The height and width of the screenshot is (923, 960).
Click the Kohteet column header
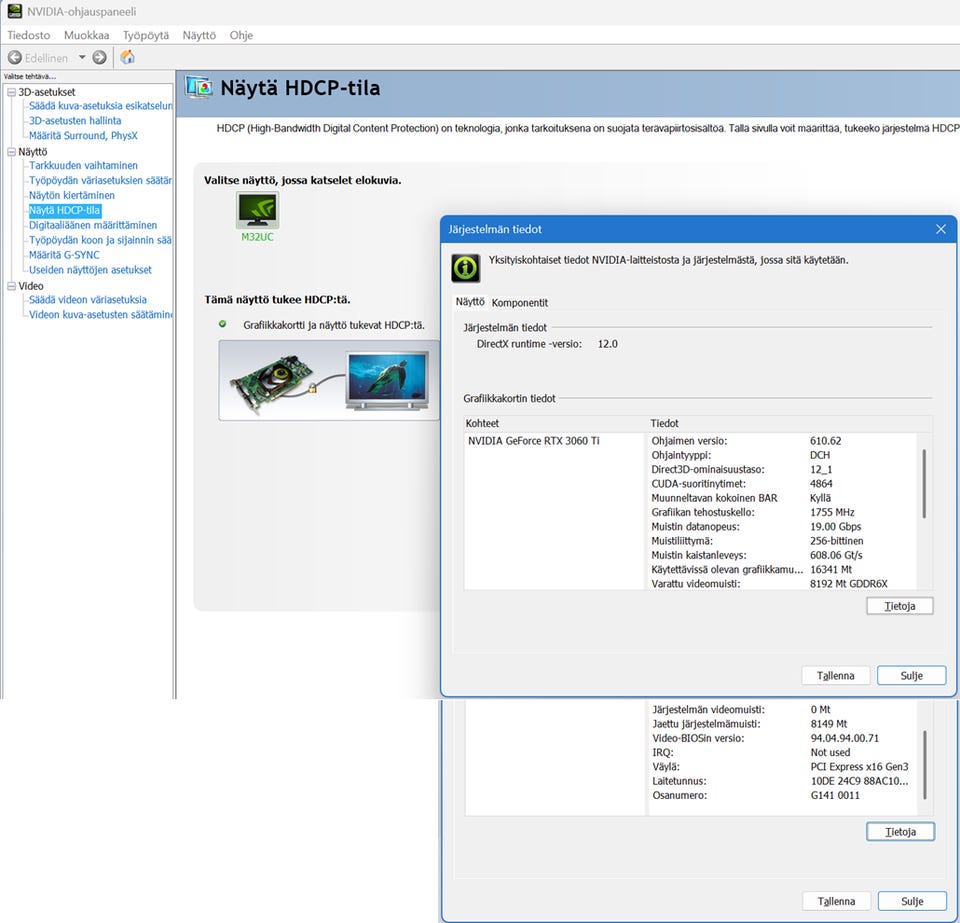(482, 424)
